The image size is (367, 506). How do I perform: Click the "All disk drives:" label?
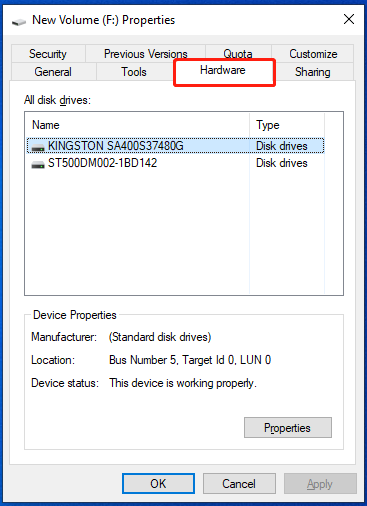[57, 100]
